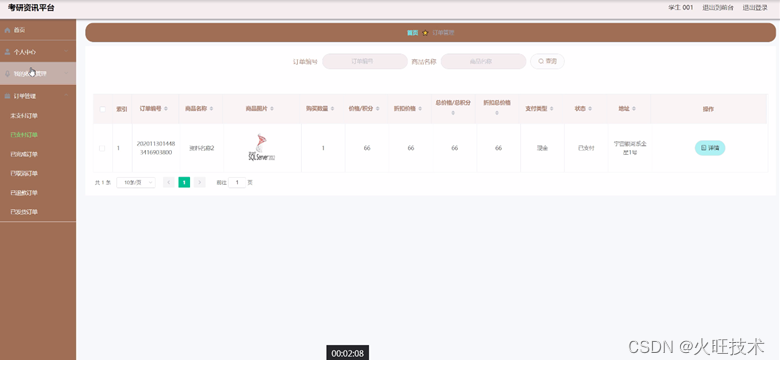Screen dimensions: 780x365
Task: Click the 操作 column header
Action: 708,109
